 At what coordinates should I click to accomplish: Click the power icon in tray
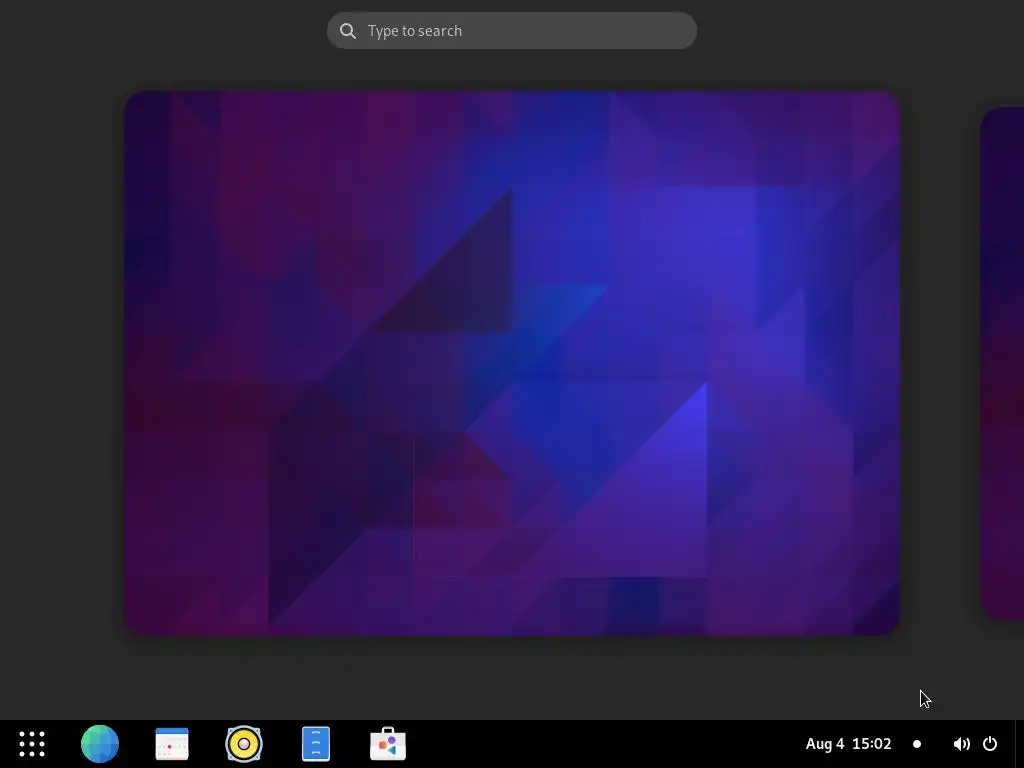990,744
